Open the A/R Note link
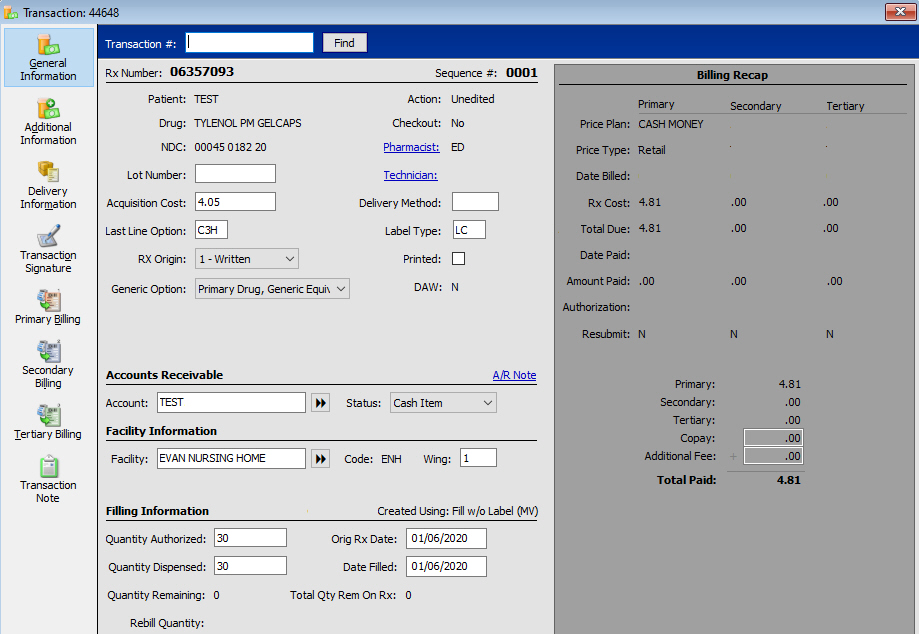This screenshot has width=919, height=634. (514, 376)
